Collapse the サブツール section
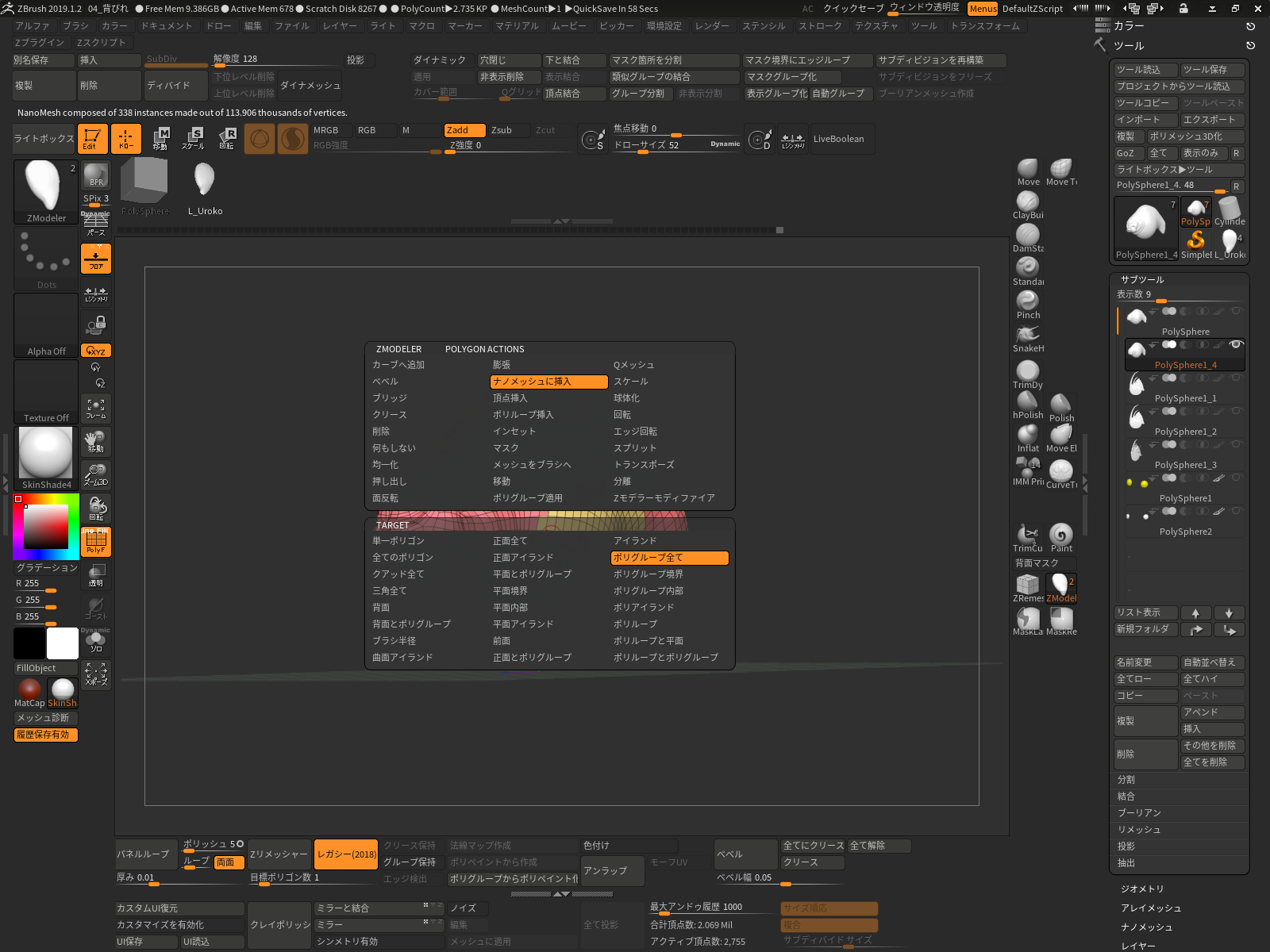1270x952 pixels. pyautogui.click(x=1142, y=280)
